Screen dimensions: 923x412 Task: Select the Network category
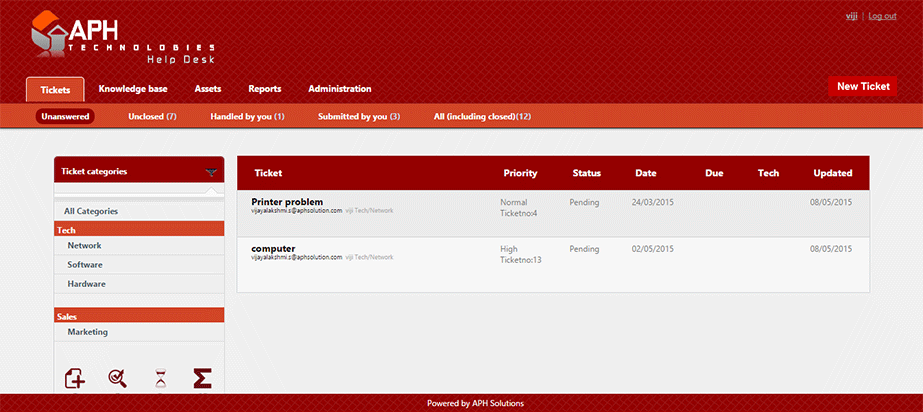click(x=84, y=246)
